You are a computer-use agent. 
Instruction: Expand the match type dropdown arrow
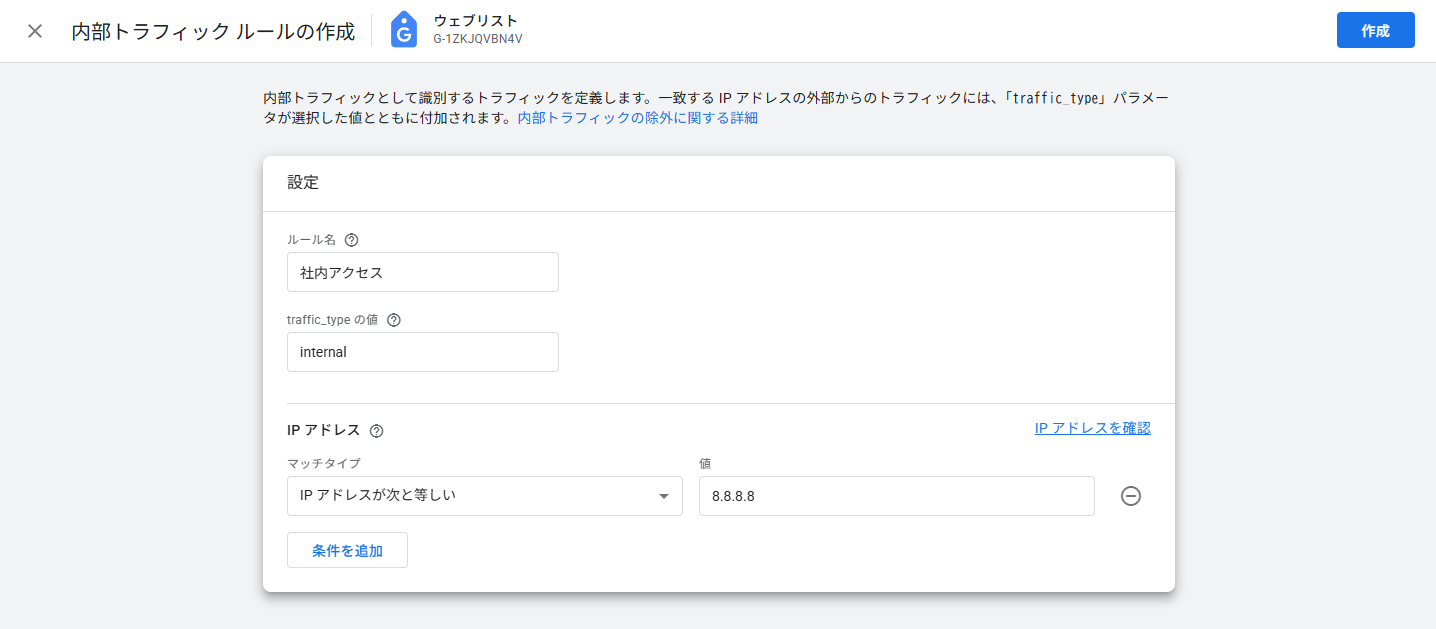[664, 496]
